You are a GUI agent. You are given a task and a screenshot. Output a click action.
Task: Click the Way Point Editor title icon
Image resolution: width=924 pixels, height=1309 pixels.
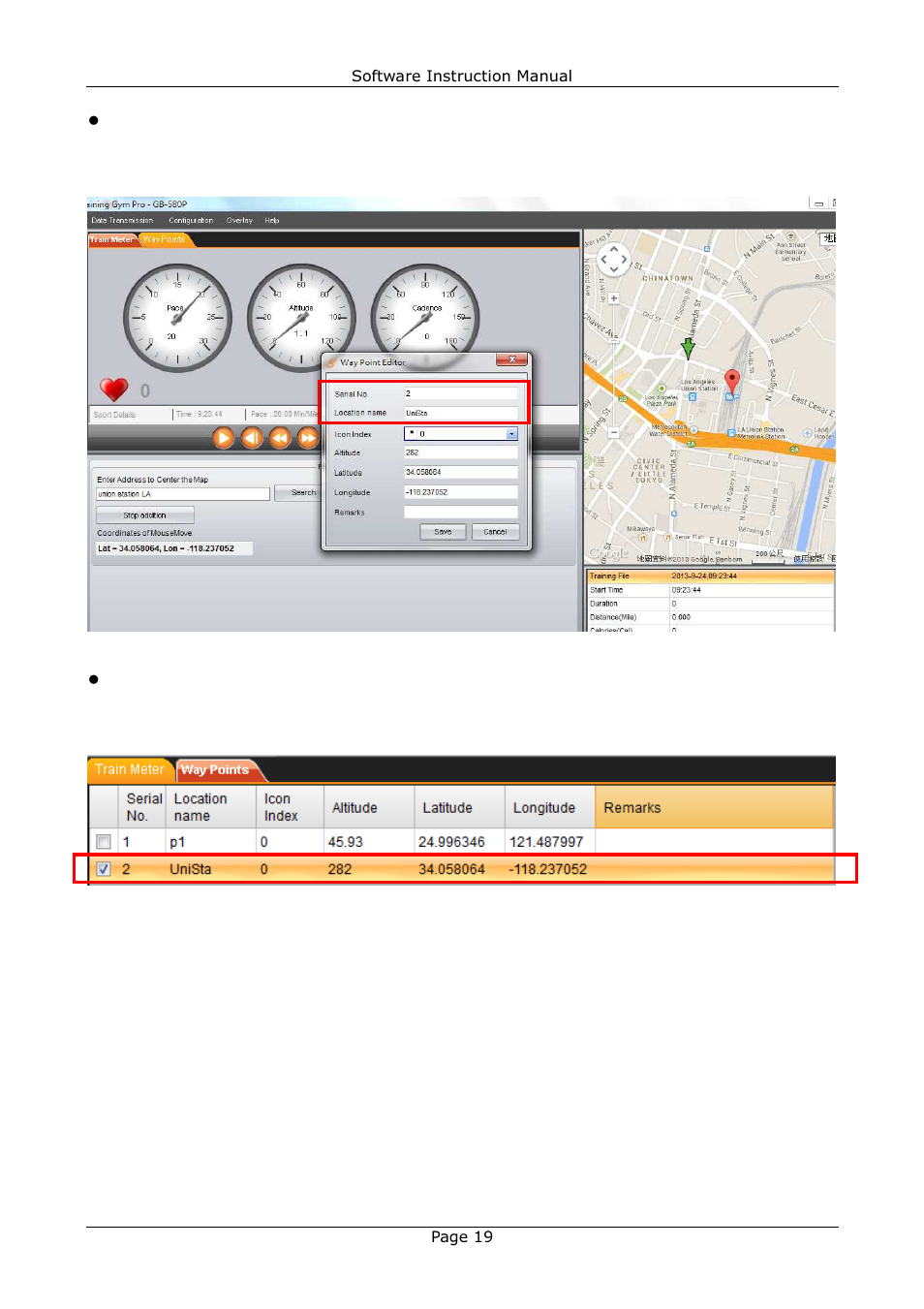pyautogui.click(x=332, y=362)
